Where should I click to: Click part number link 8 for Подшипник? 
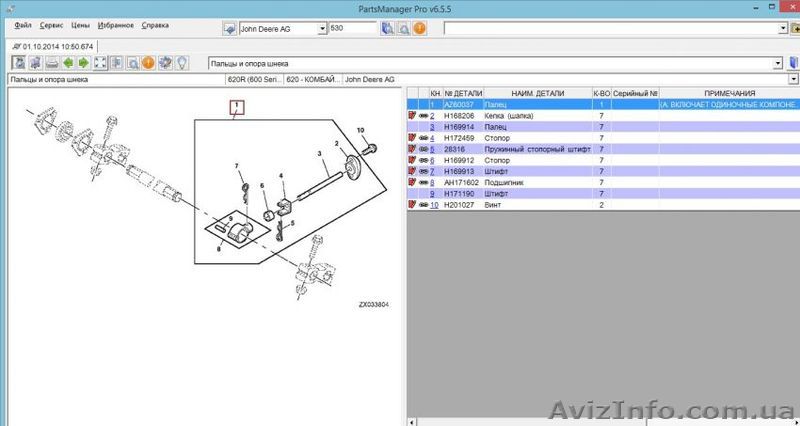433,183
